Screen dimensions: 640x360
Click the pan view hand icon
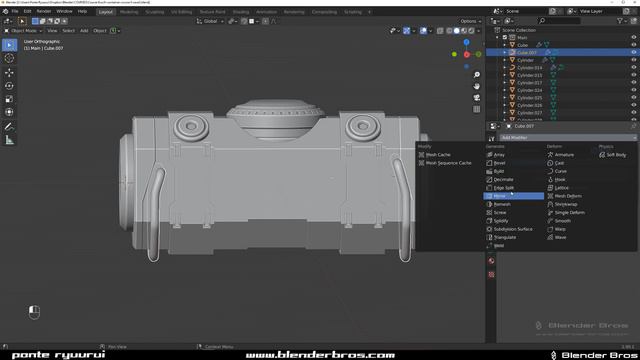tap(476, 86)
